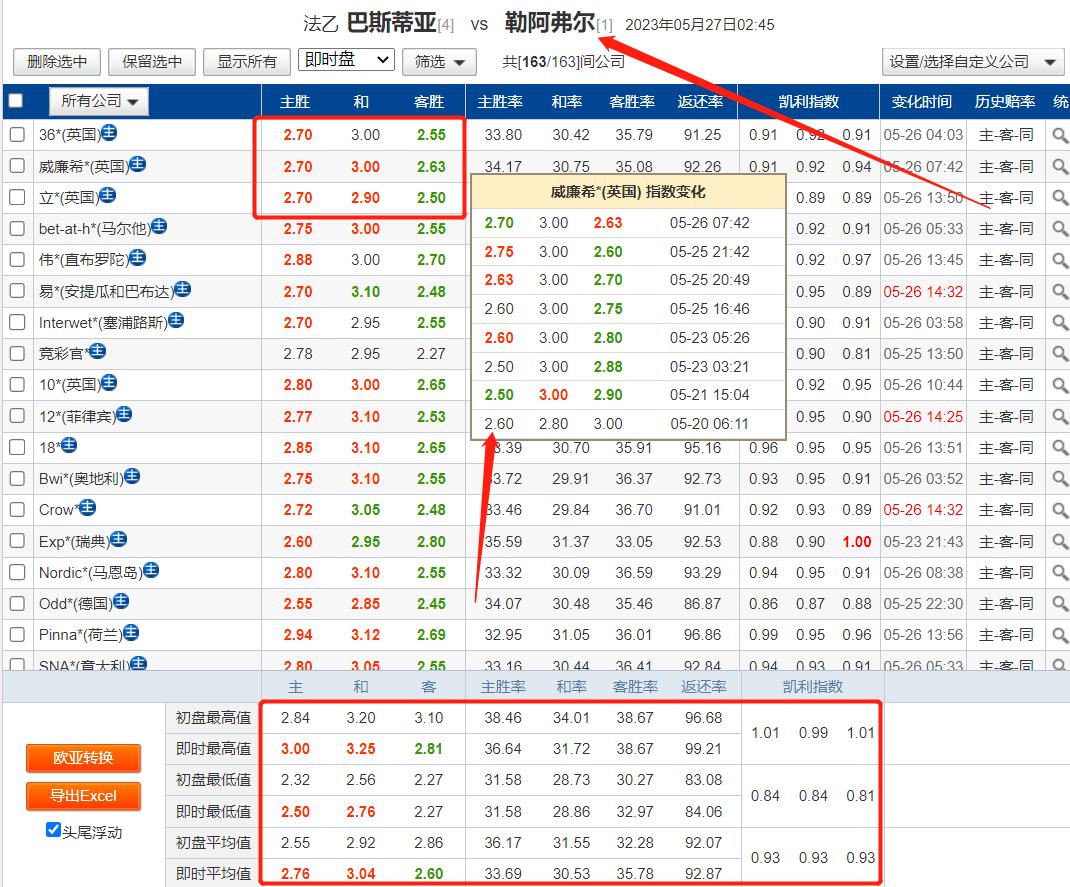Click the magnifier icon in the 威廉希*(英国) row
Viewport: 1070px width, 887px height.
tap(1060, 166)
